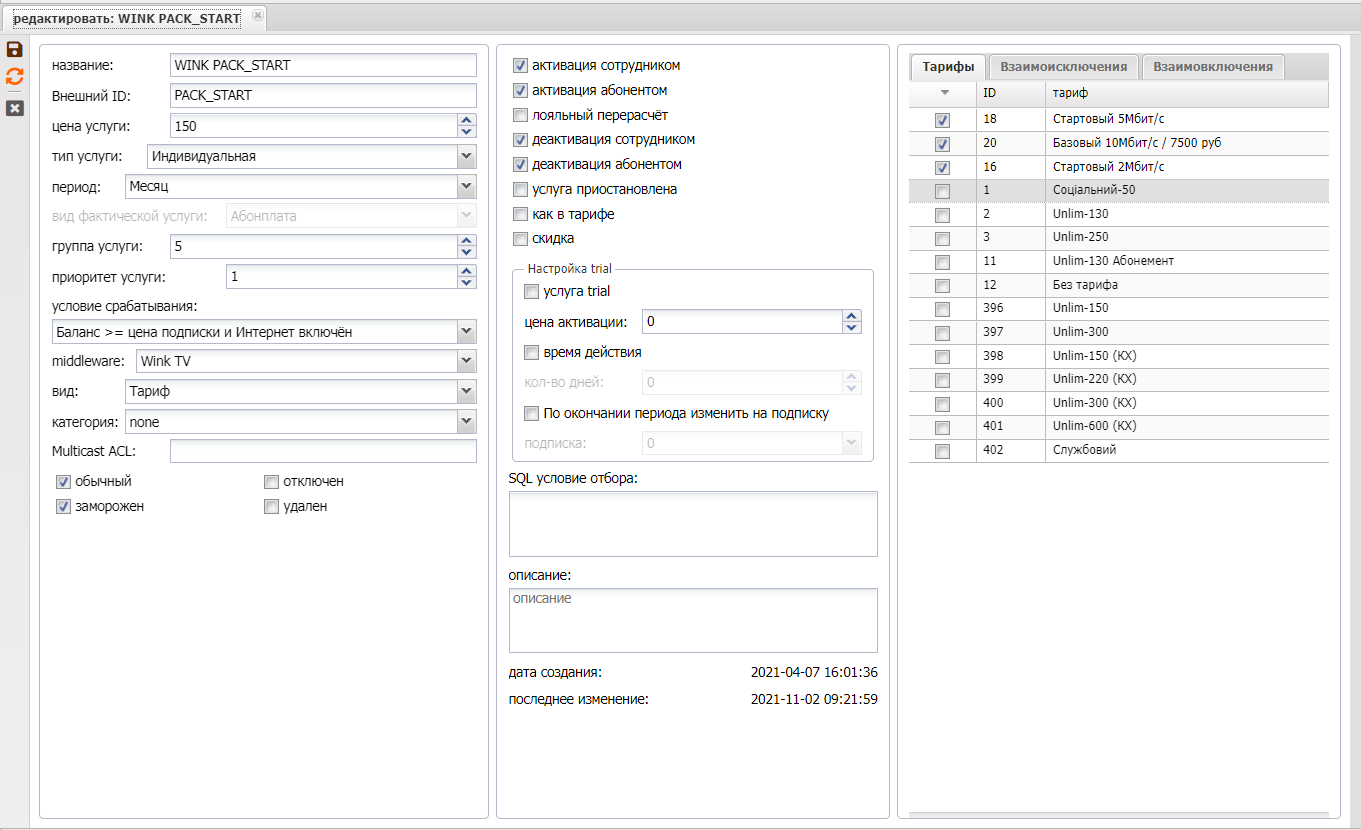Enable the 'лояльный перерасчёт' checkbox
Image resolution: width=1361 pixels, height=830 pixels.
tap(520, 115)
